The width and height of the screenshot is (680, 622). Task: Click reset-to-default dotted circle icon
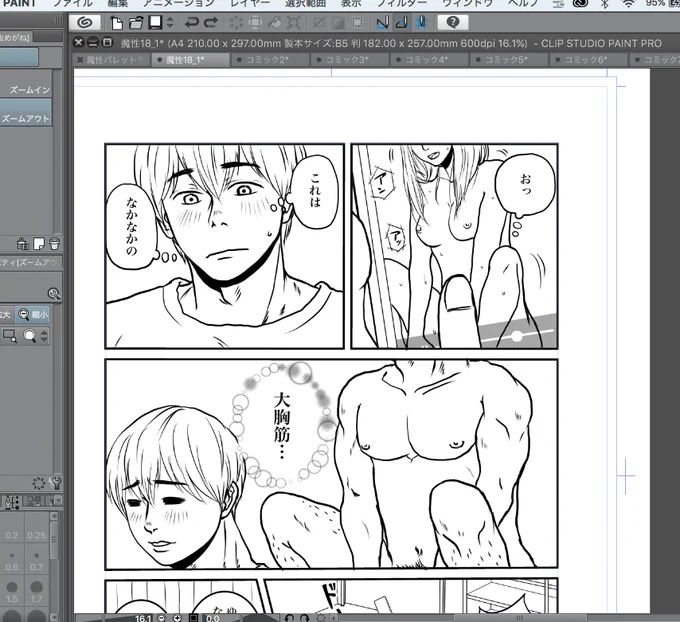(x=39, y=483)
